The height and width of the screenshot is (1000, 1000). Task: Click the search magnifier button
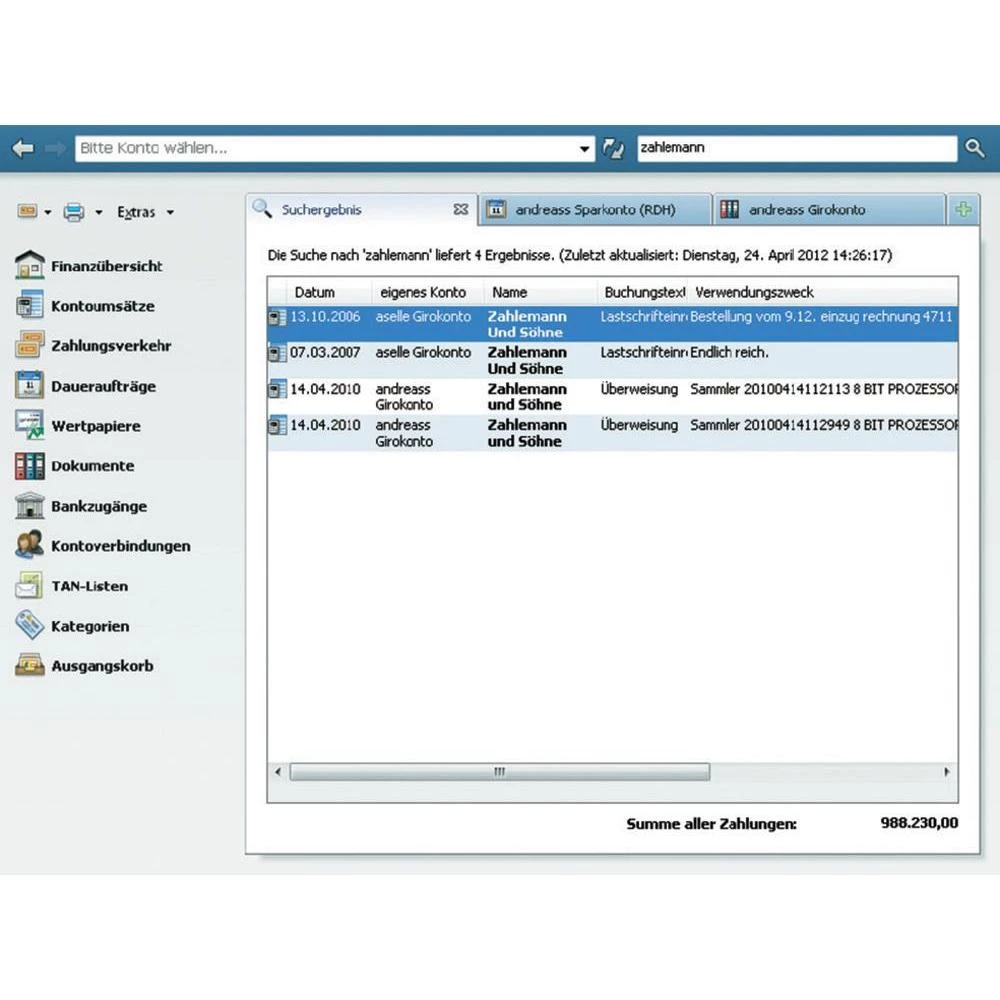click(x=975, y=148)
